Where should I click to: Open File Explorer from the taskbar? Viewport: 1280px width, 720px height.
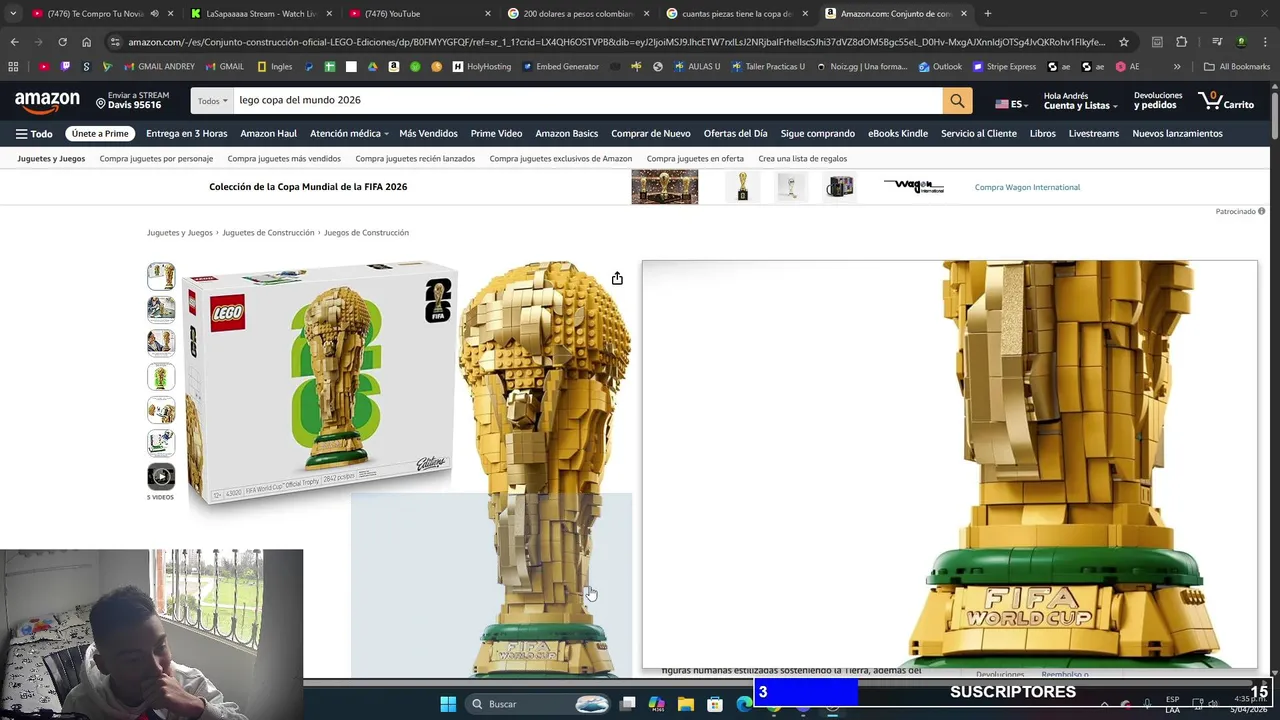(x=686, y=704)
